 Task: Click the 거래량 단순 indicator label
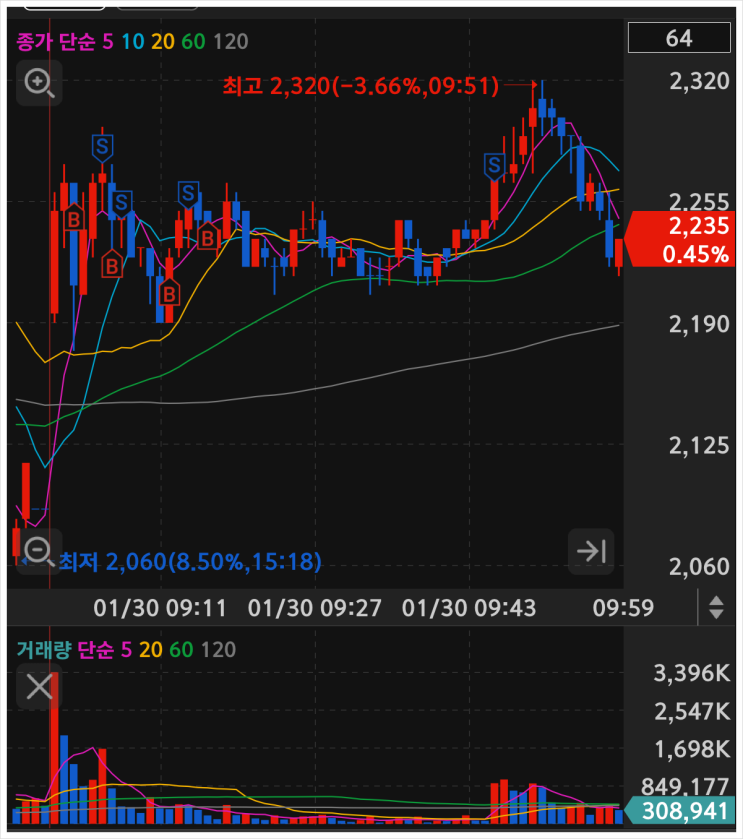pos(65,650)
